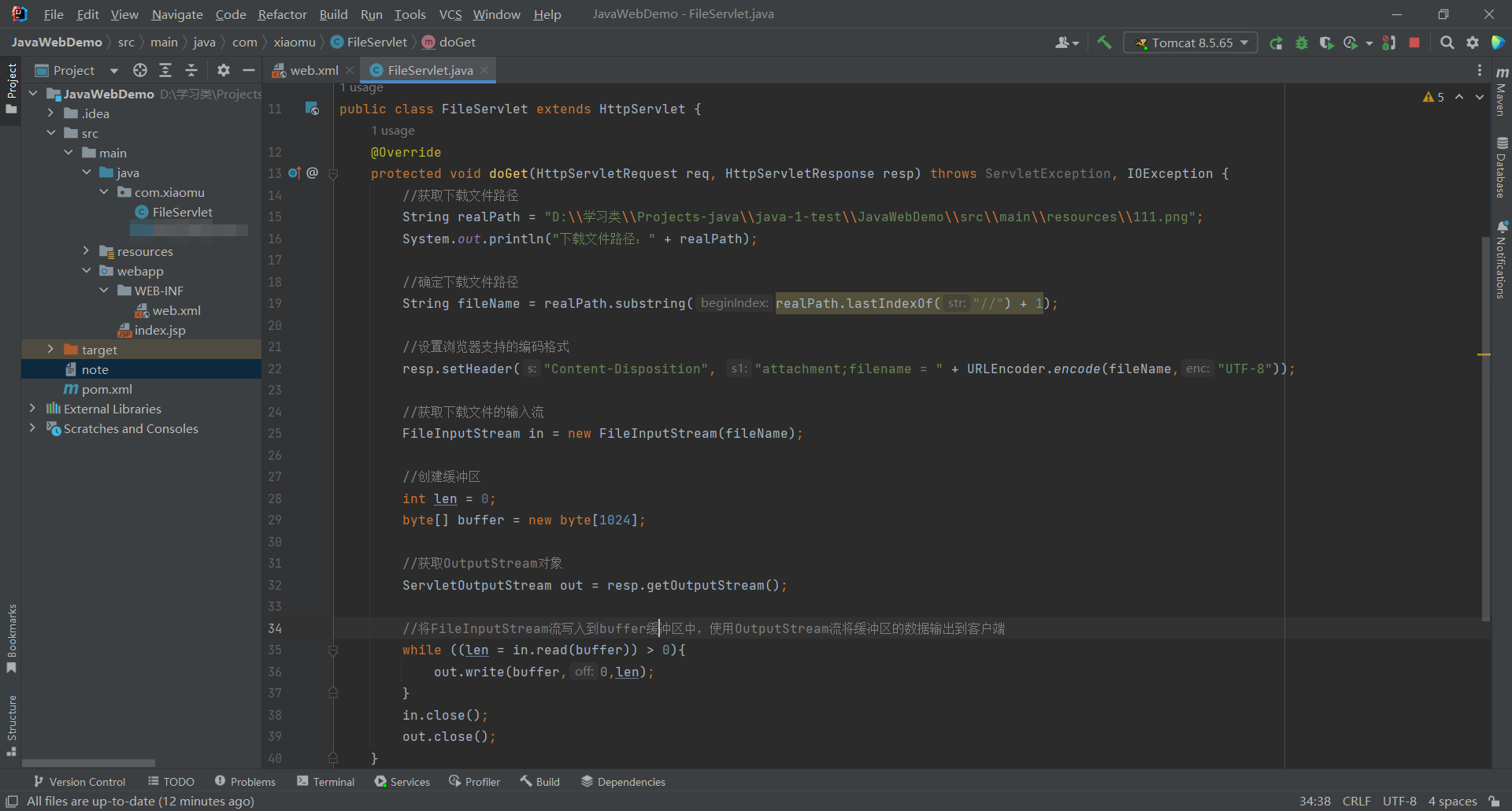
Task: Open the Problems tool window
Action: coord(245,781)
